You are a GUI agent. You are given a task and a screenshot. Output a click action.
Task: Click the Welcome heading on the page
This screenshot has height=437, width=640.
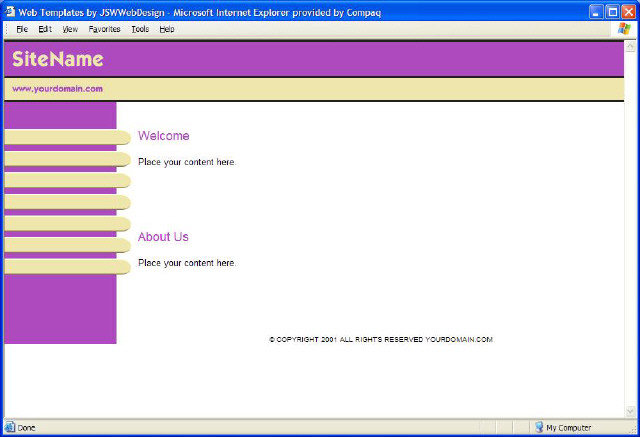[x=163, y=136]
